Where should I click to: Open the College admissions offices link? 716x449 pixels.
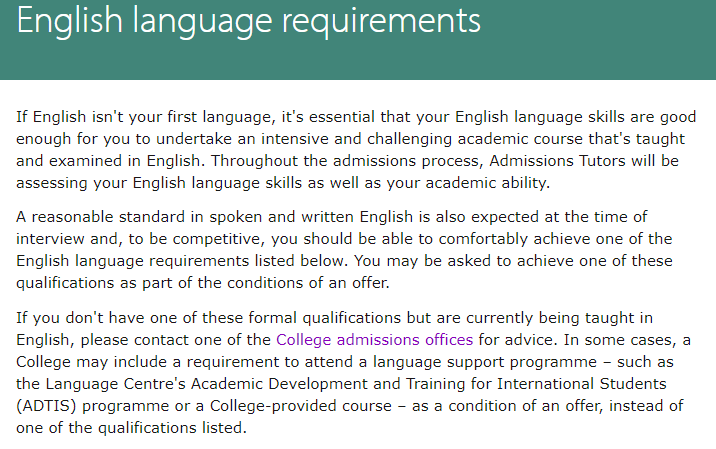[374, 340]
